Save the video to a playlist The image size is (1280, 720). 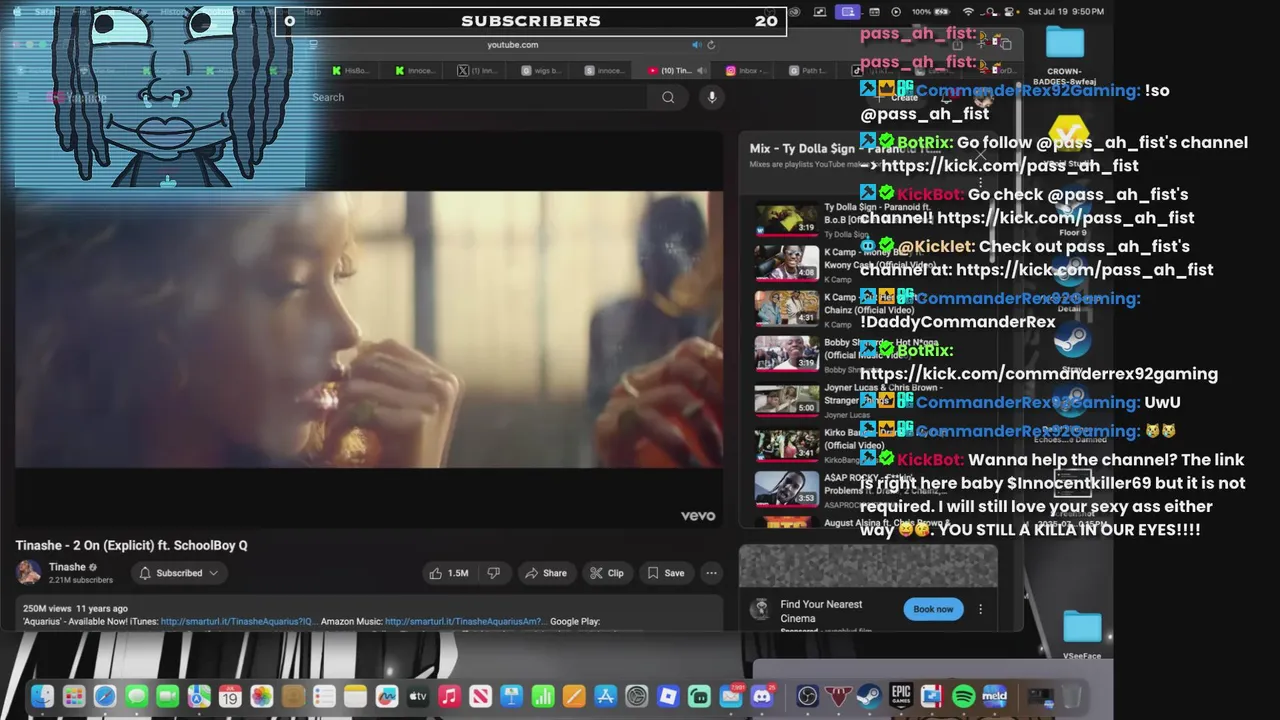coord(665,573)
